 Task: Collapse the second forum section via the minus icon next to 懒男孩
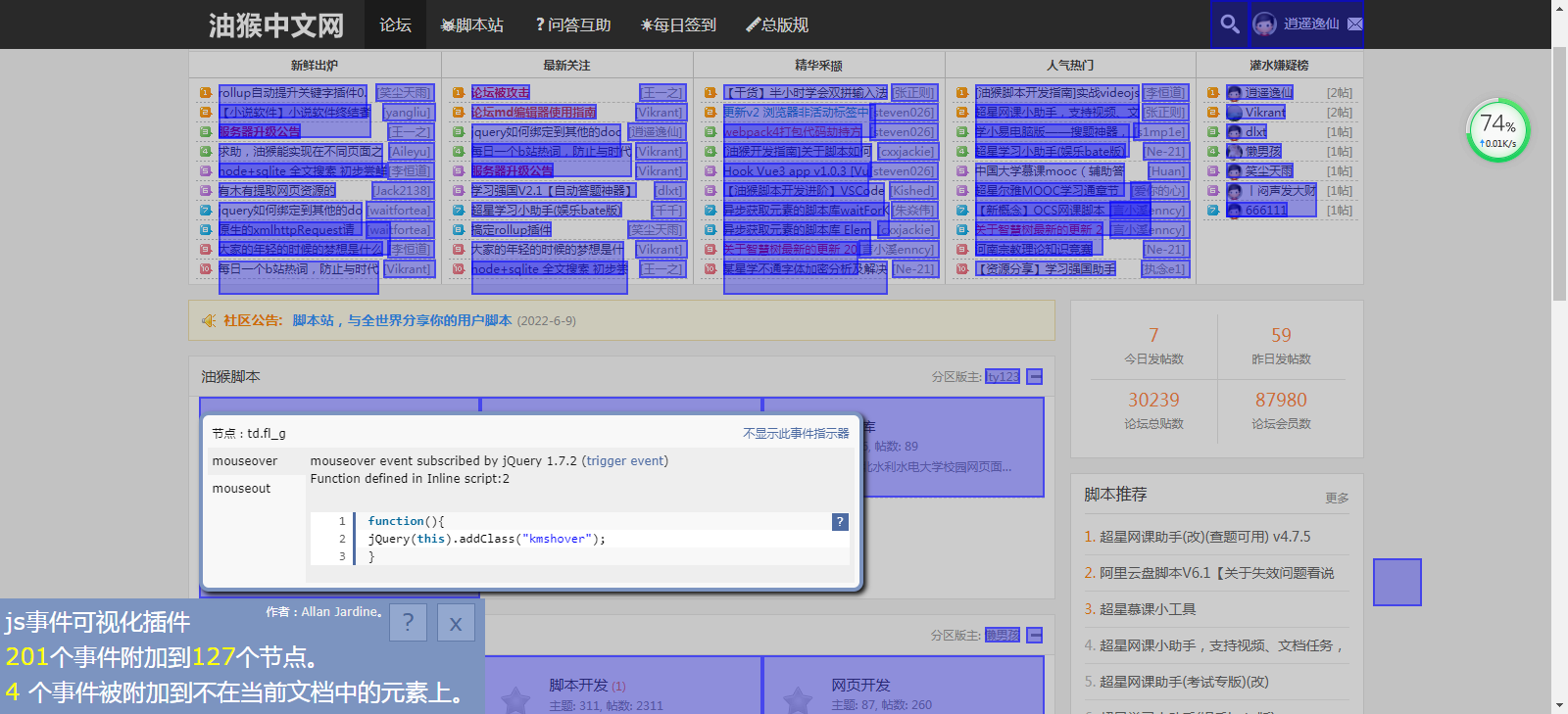pyautogui.click(x=1035, y=635)
